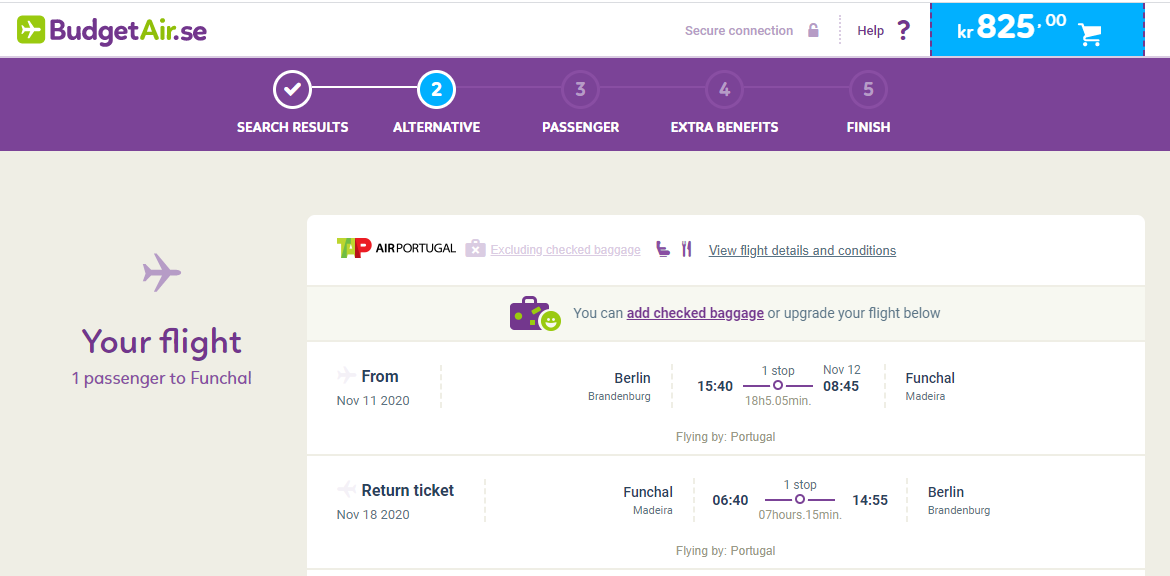This screenshot has width=1170, height=576.
Task: Click the smiling suitcase baggage icon
Action: click(x=535, y=313)
